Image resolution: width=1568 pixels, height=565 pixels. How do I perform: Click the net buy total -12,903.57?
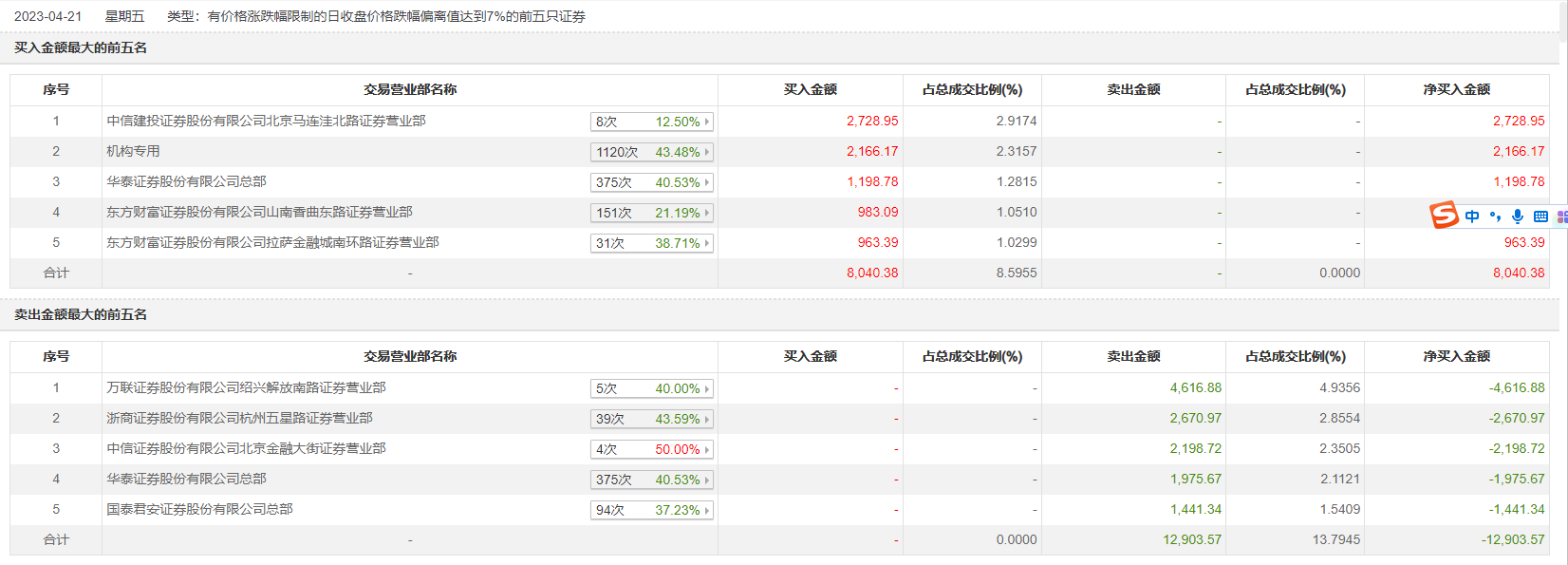coord(1513,539)
